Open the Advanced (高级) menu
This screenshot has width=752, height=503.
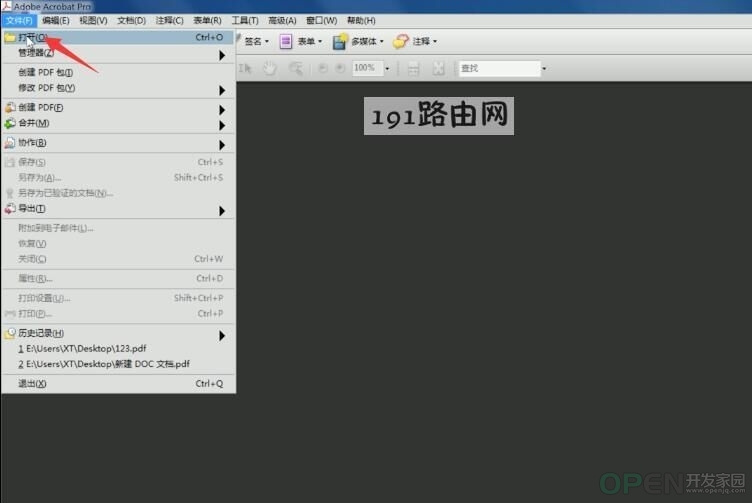[282, 21]
